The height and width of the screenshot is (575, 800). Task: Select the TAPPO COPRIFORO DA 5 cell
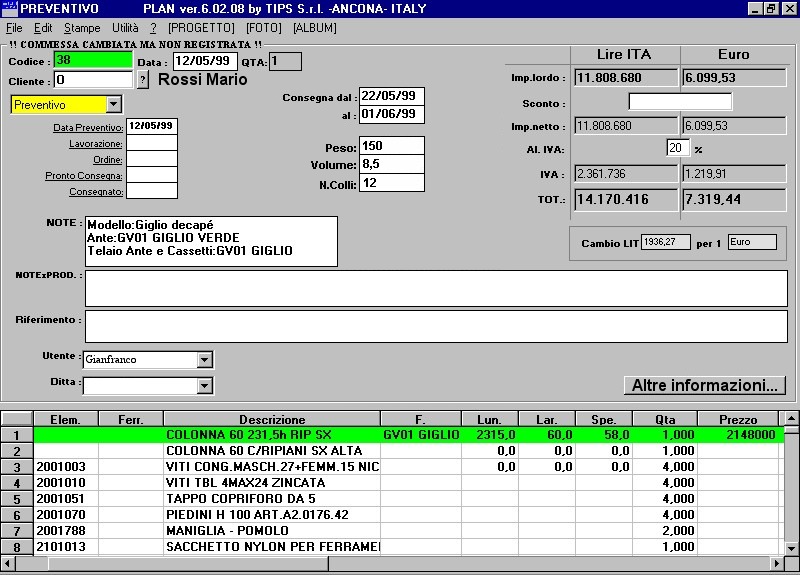click(x=272, y=499)
